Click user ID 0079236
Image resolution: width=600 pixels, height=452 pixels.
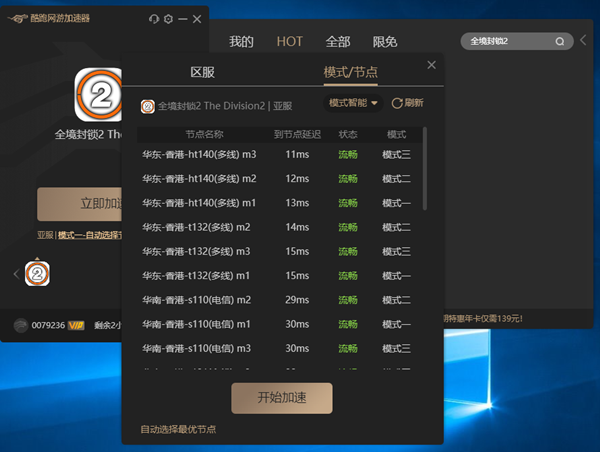(48, 325)
